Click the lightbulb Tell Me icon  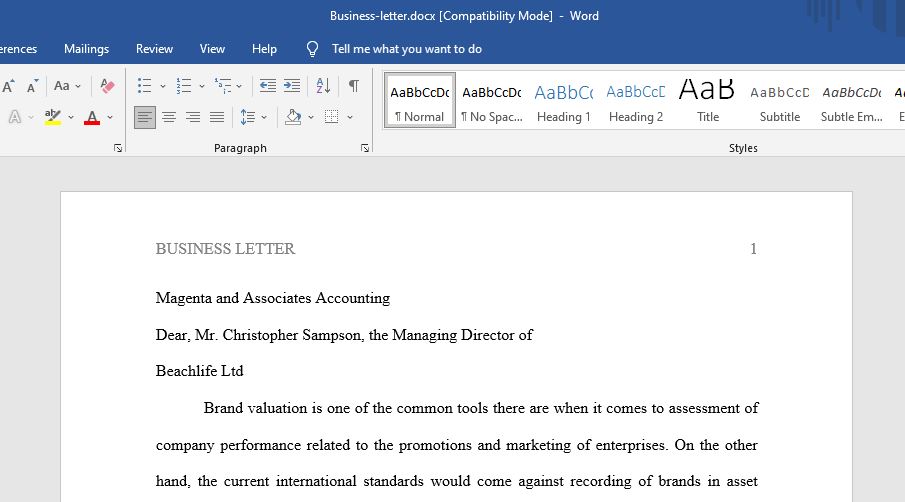312,49
